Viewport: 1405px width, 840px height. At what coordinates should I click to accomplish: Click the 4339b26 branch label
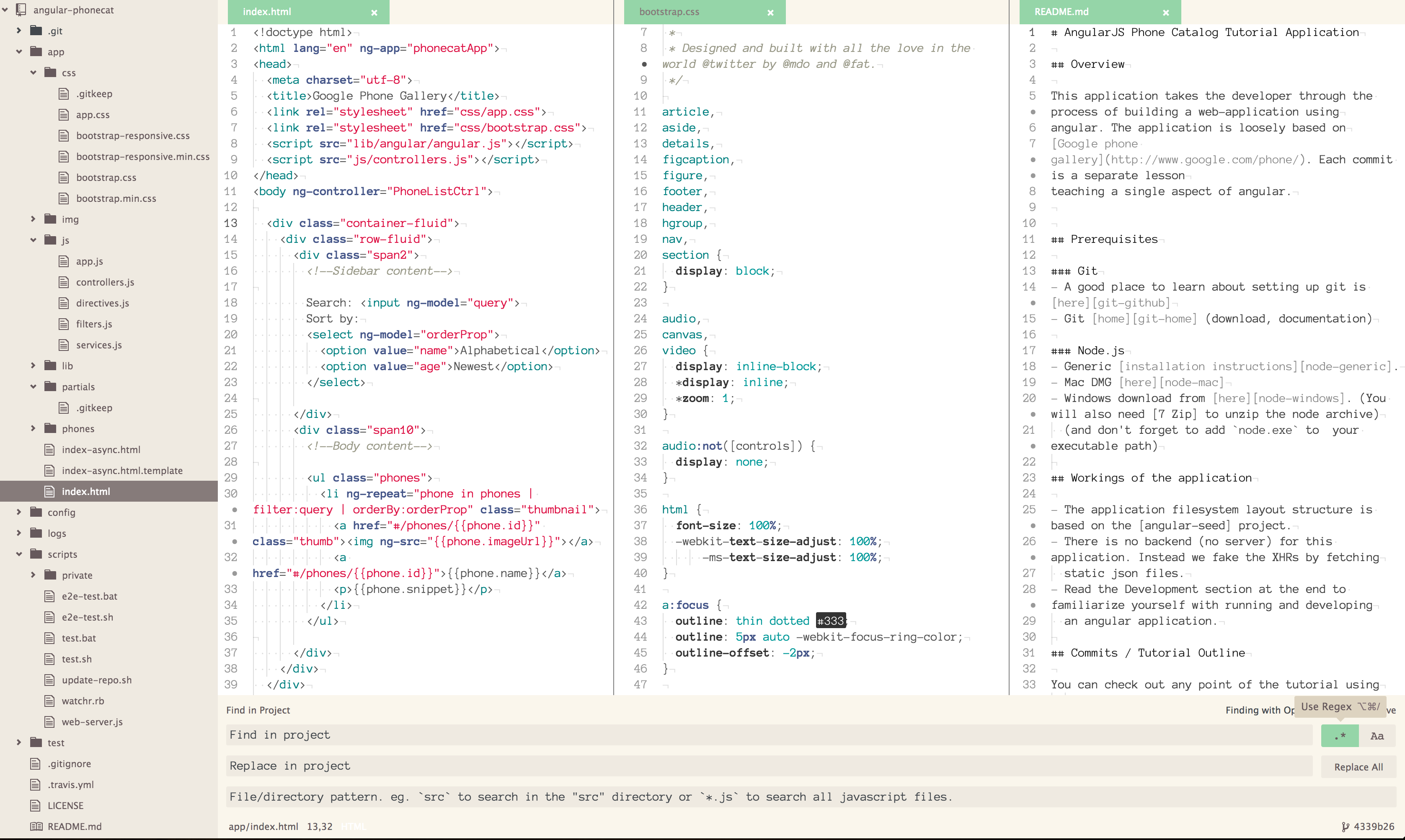click(x=1374, y=827)
